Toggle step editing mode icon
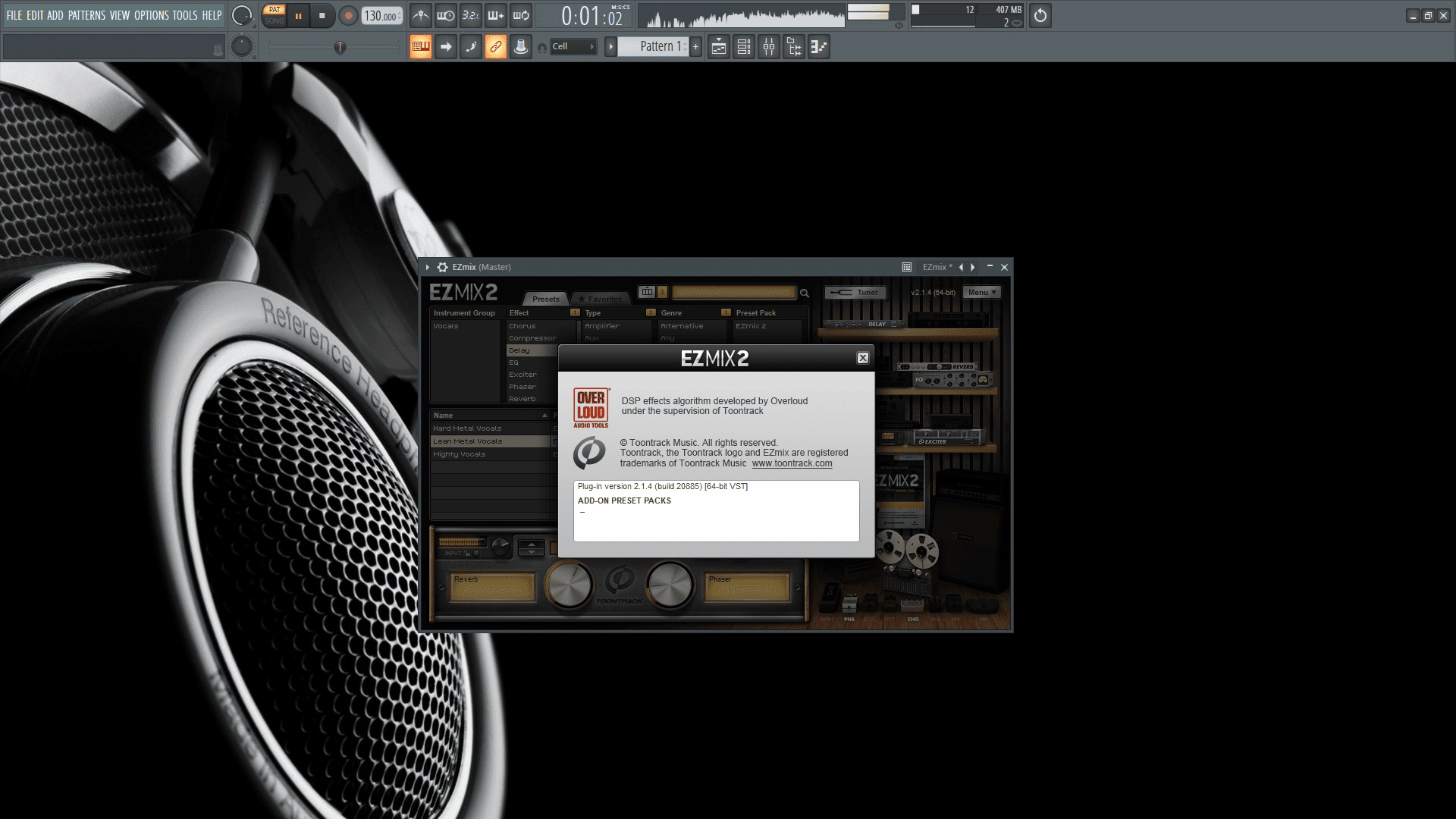 pyautogui.click(x=471, y=47)
